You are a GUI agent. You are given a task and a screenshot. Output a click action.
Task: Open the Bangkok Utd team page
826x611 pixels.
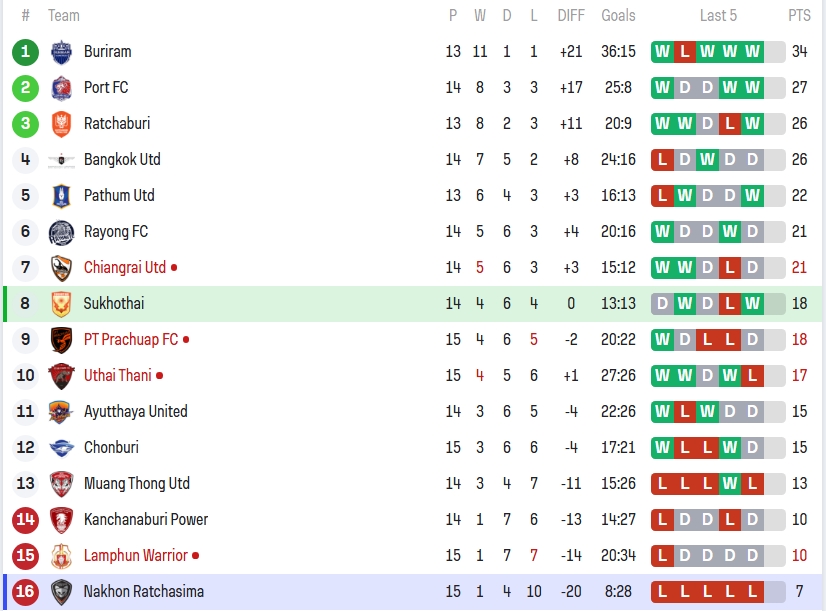click(x=122, y=160)
